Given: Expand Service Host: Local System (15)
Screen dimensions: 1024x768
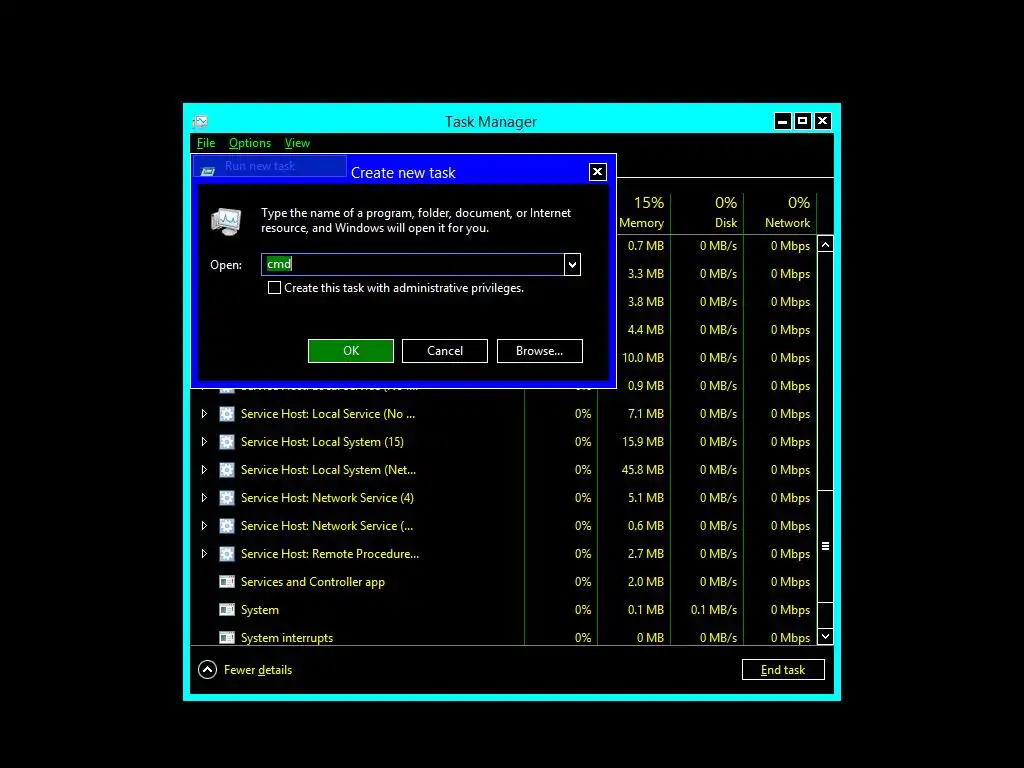Looking at the screenshot, I should click(204, 442).
